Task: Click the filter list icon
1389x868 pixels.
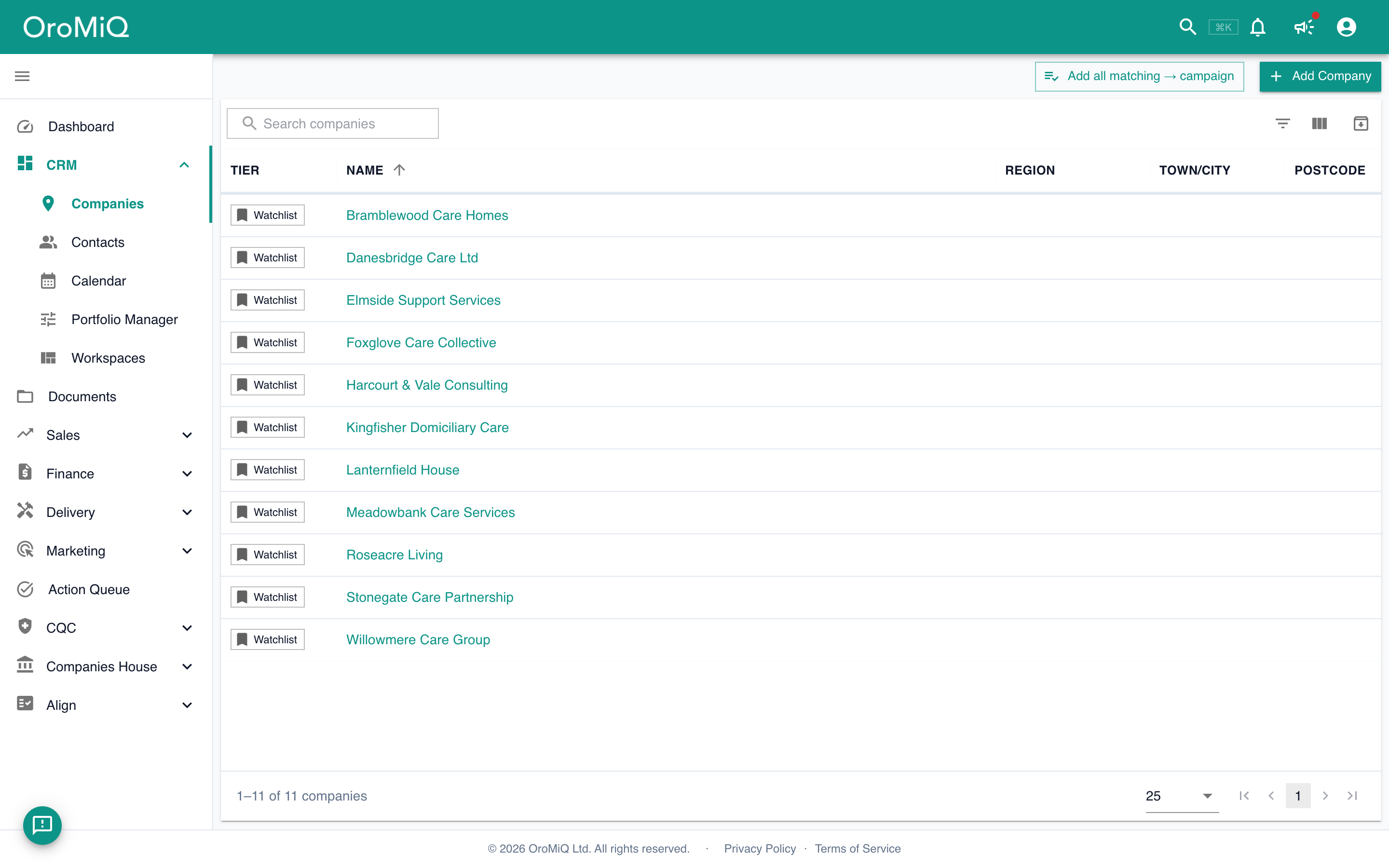Action: pos(1282,123)
